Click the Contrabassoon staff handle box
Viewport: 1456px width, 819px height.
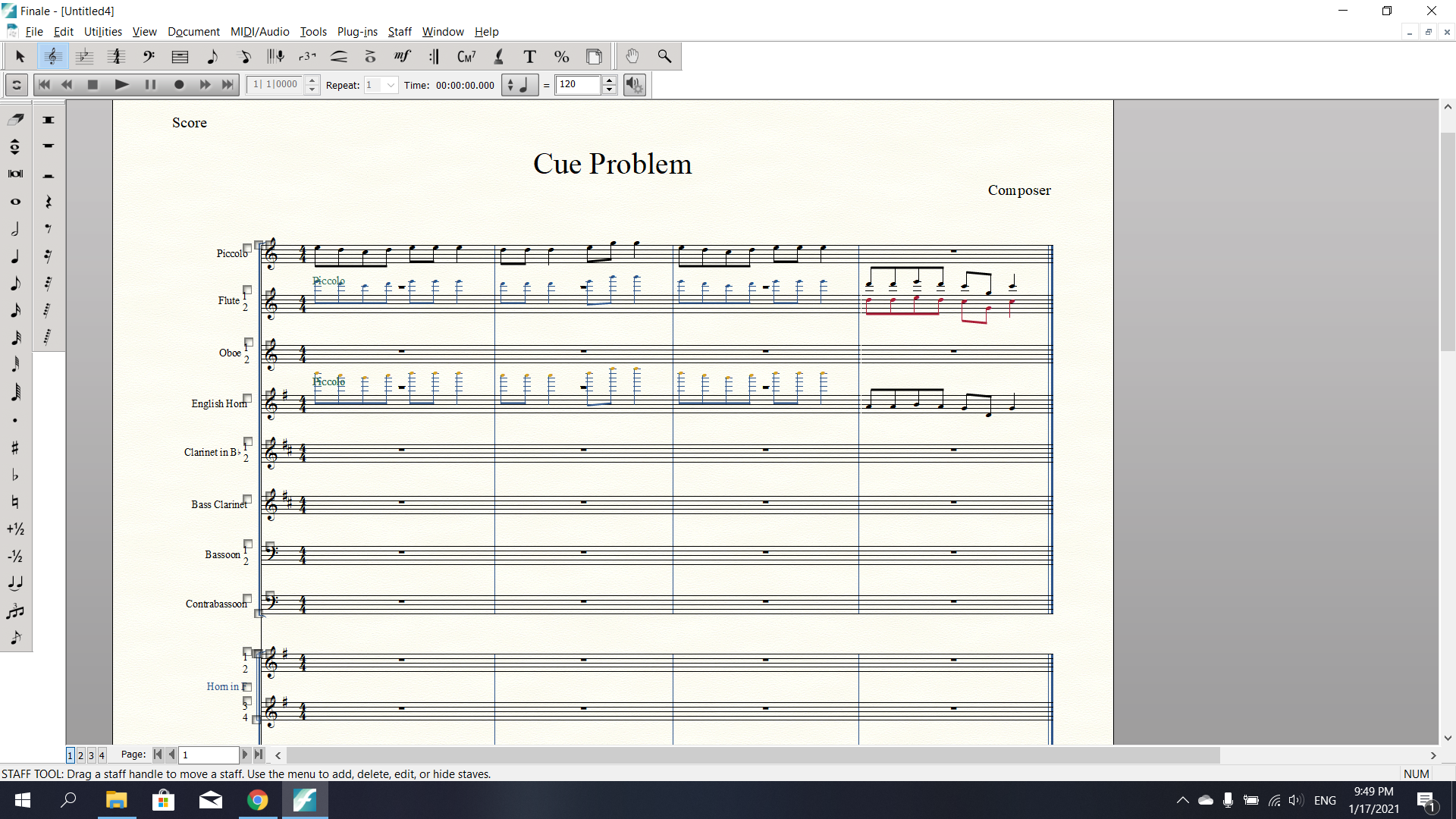pos(247,598)
